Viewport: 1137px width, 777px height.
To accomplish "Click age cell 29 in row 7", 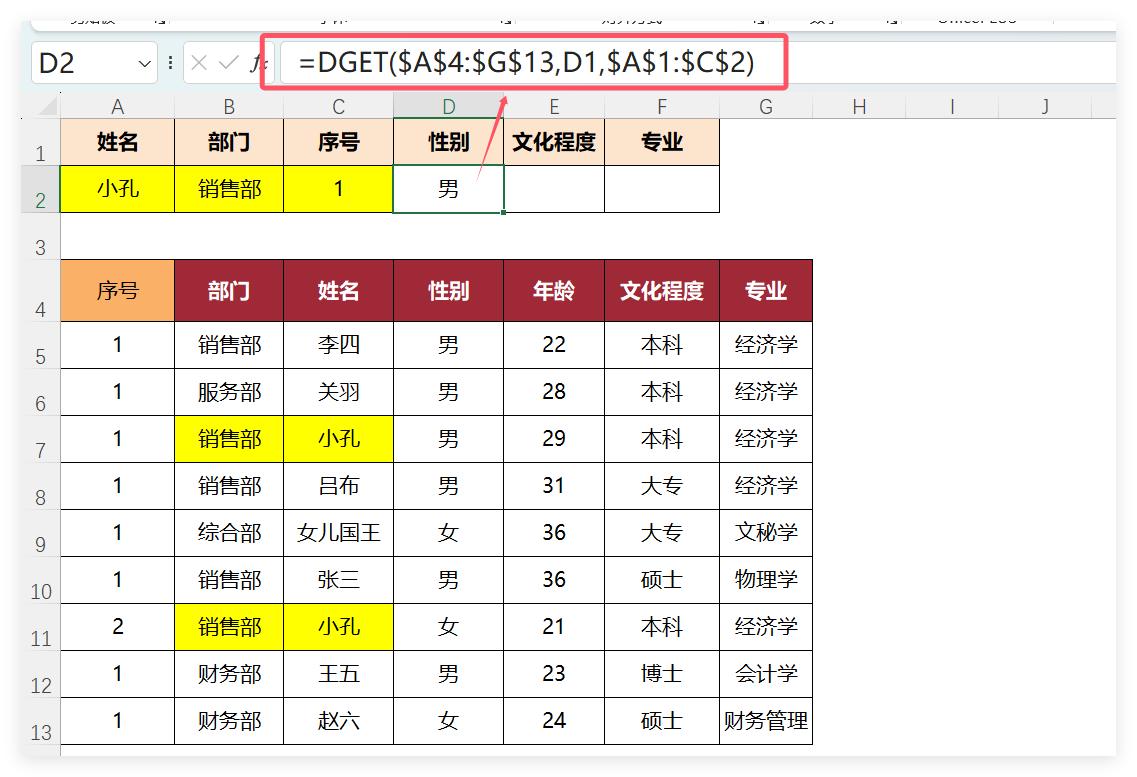I will 554,439.
